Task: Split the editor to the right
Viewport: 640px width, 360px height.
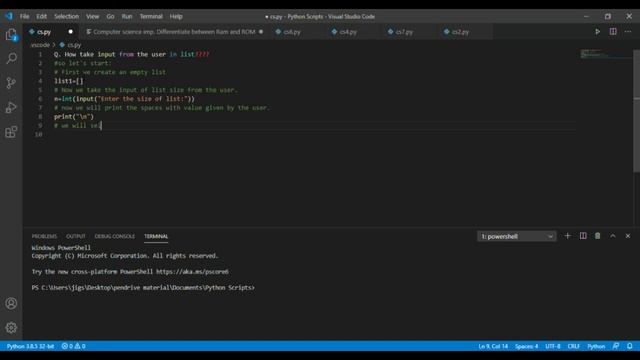Action: (x=613, y=31)
